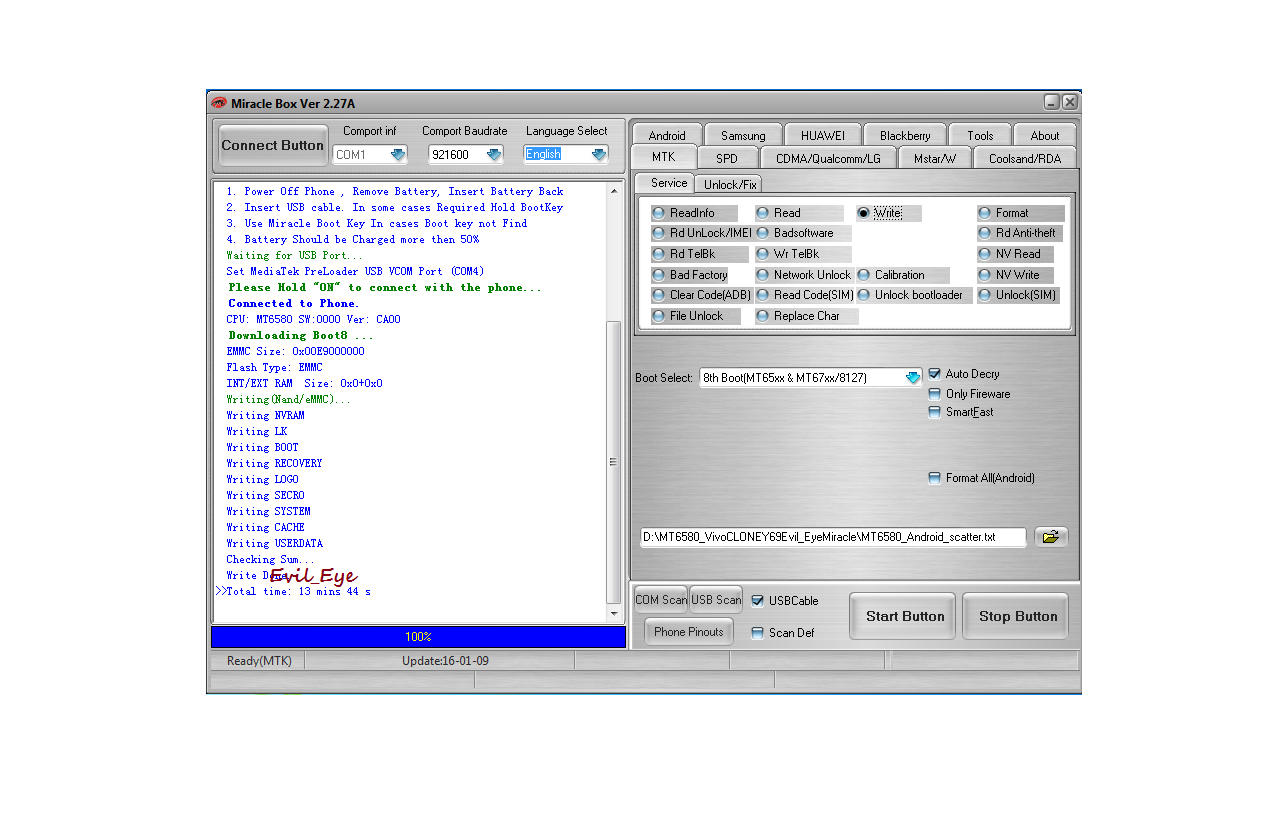The image size is (1274, 834).
Task: Click 'Ready(MTK)' status bar entry
Action: (259, 661)
